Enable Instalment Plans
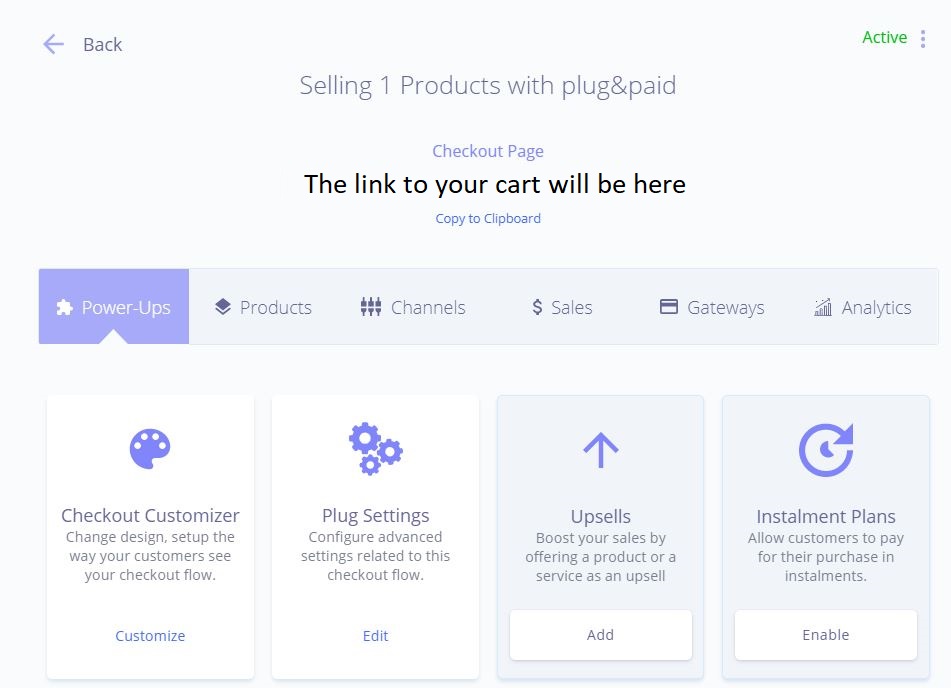951x688 pixels. pos(825,635)
